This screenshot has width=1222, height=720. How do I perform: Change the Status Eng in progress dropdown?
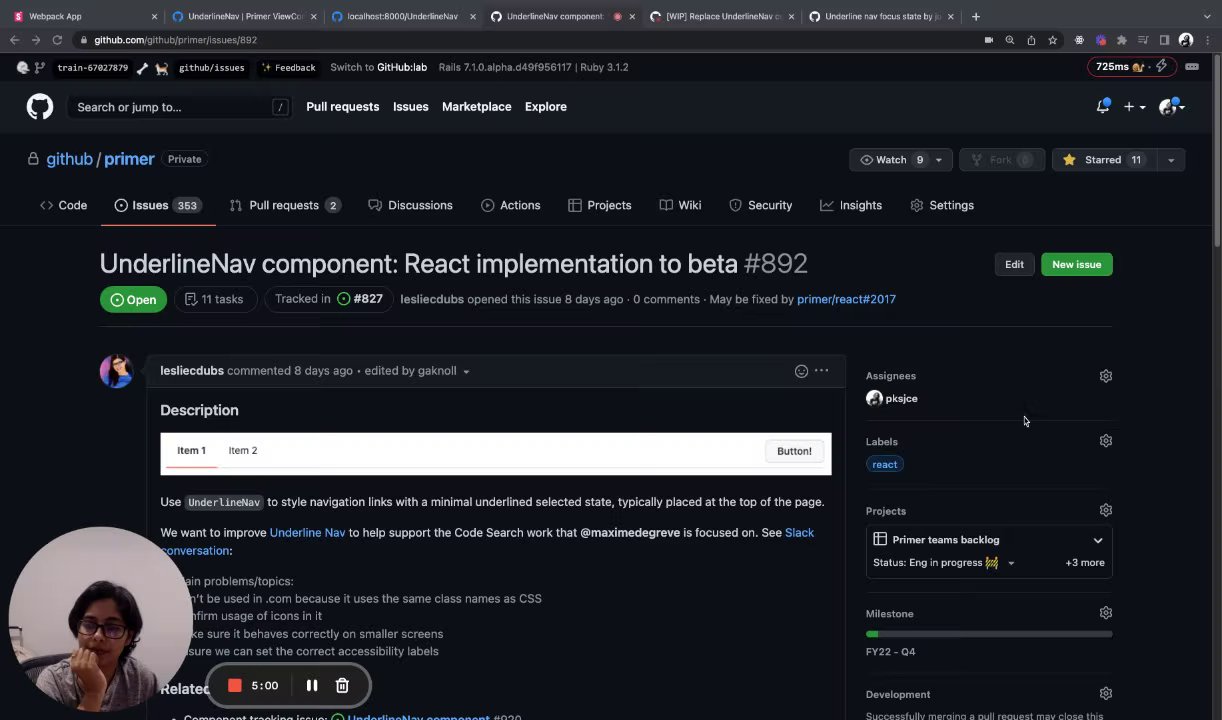[944, 563]
